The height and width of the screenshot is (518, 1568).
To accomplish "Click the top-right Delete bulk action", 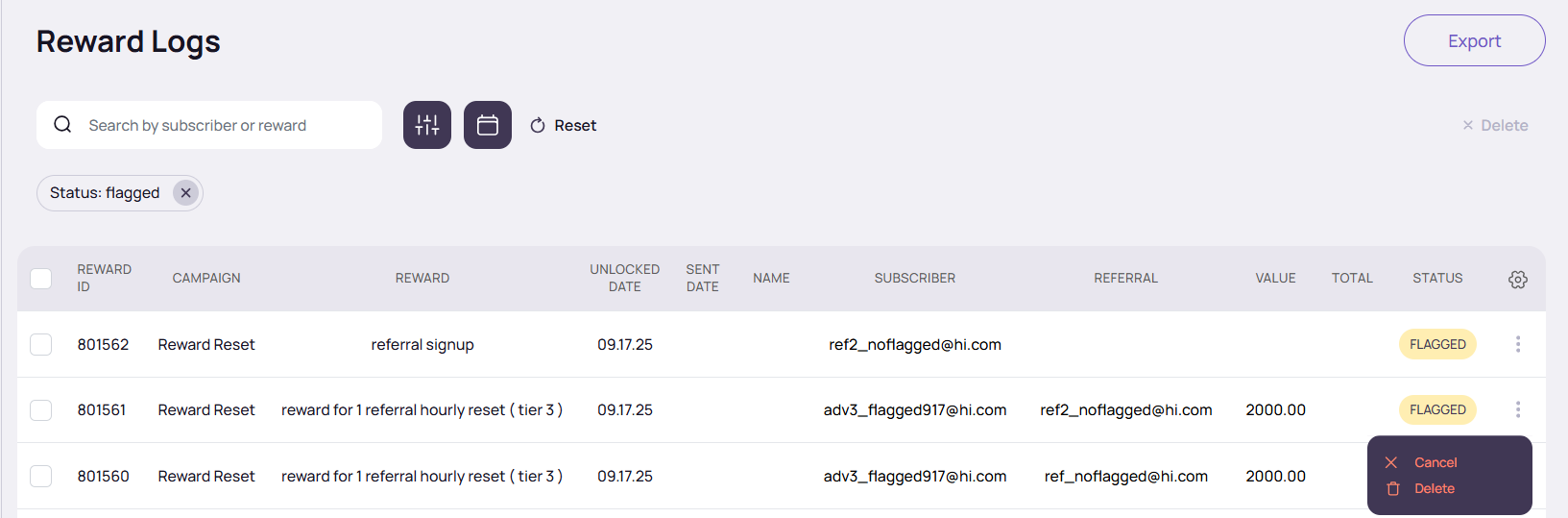I will tap(1495, 125).
